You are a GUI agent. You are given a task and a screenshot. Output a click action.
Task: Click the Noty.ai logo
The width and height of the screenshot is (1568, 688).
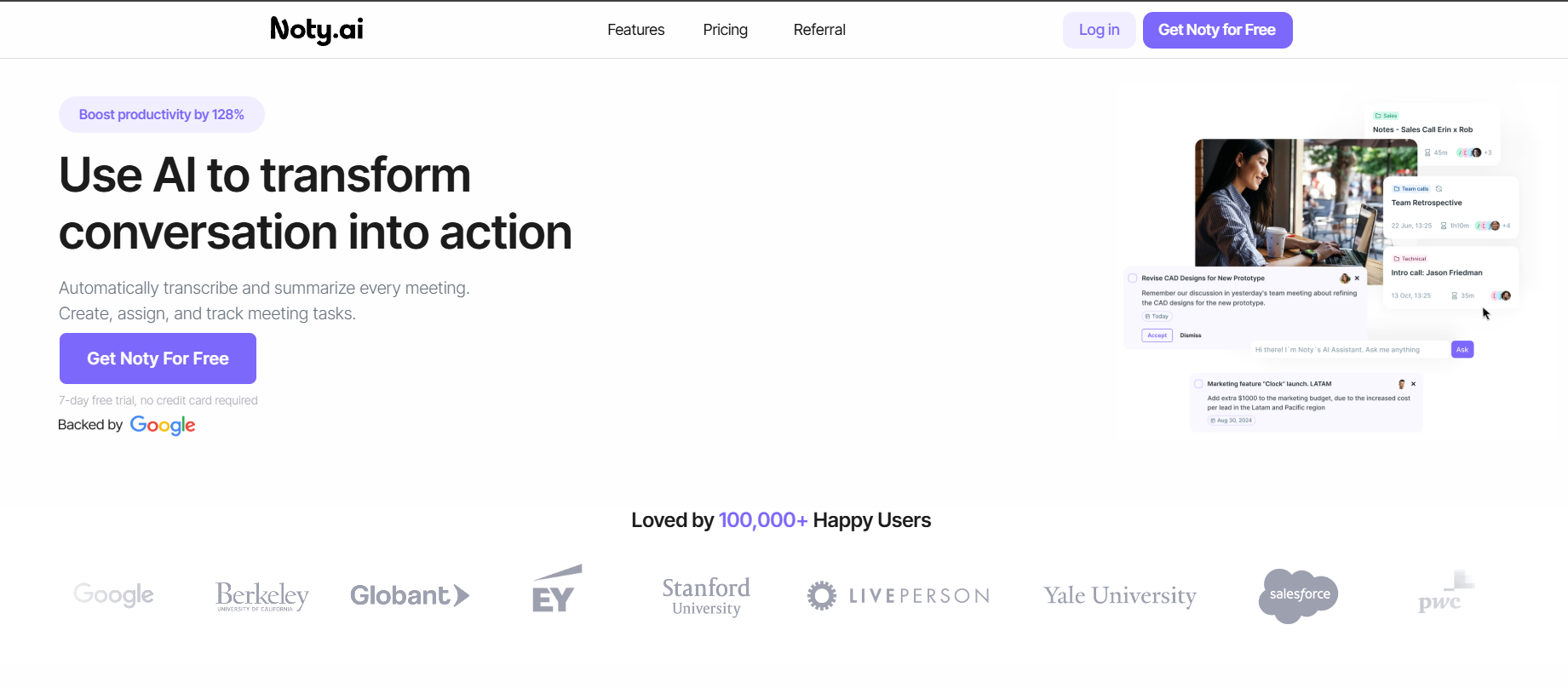tap(317, 30)
